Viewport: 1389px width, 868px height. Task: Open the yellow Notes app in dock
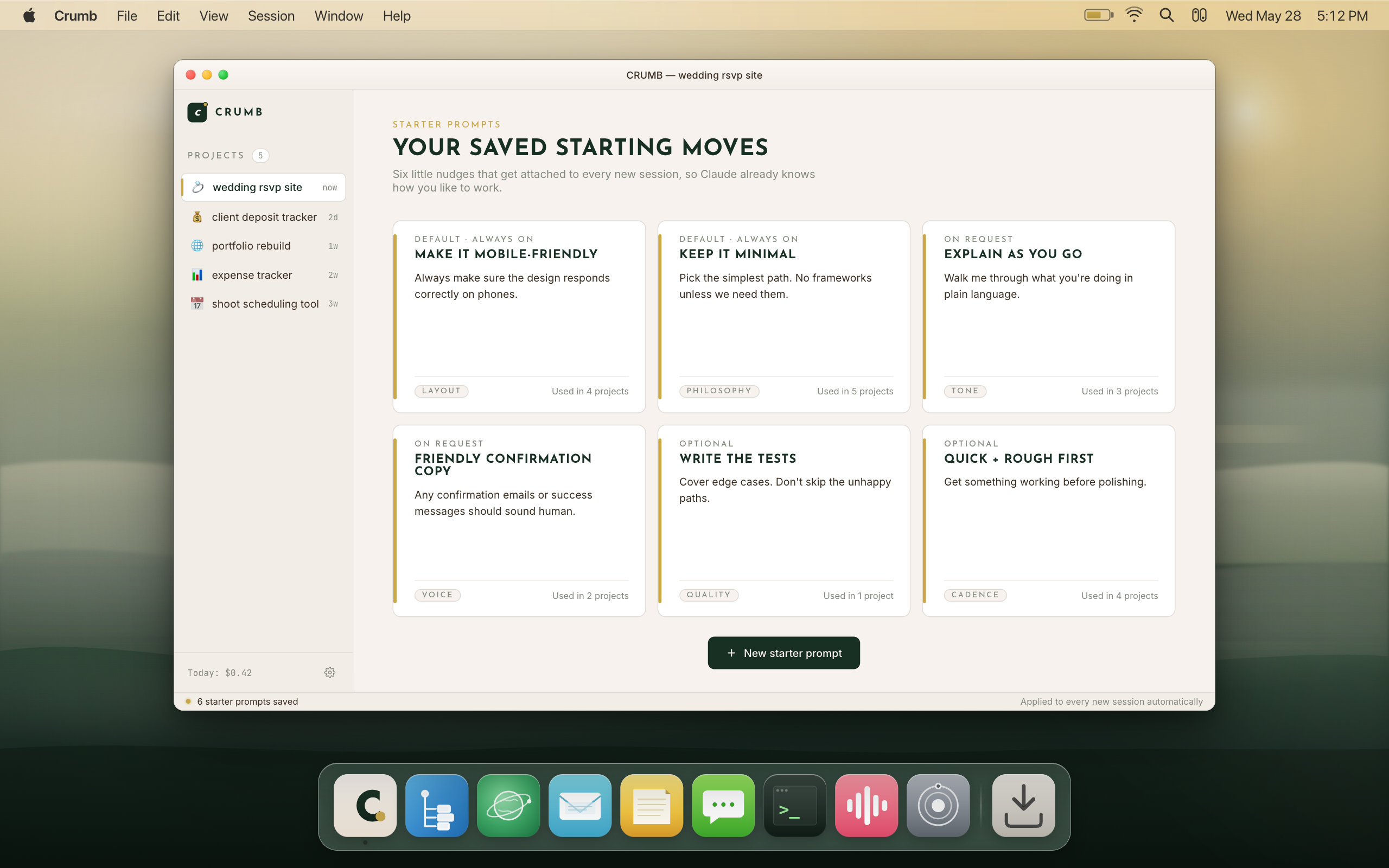pos(652,806)
